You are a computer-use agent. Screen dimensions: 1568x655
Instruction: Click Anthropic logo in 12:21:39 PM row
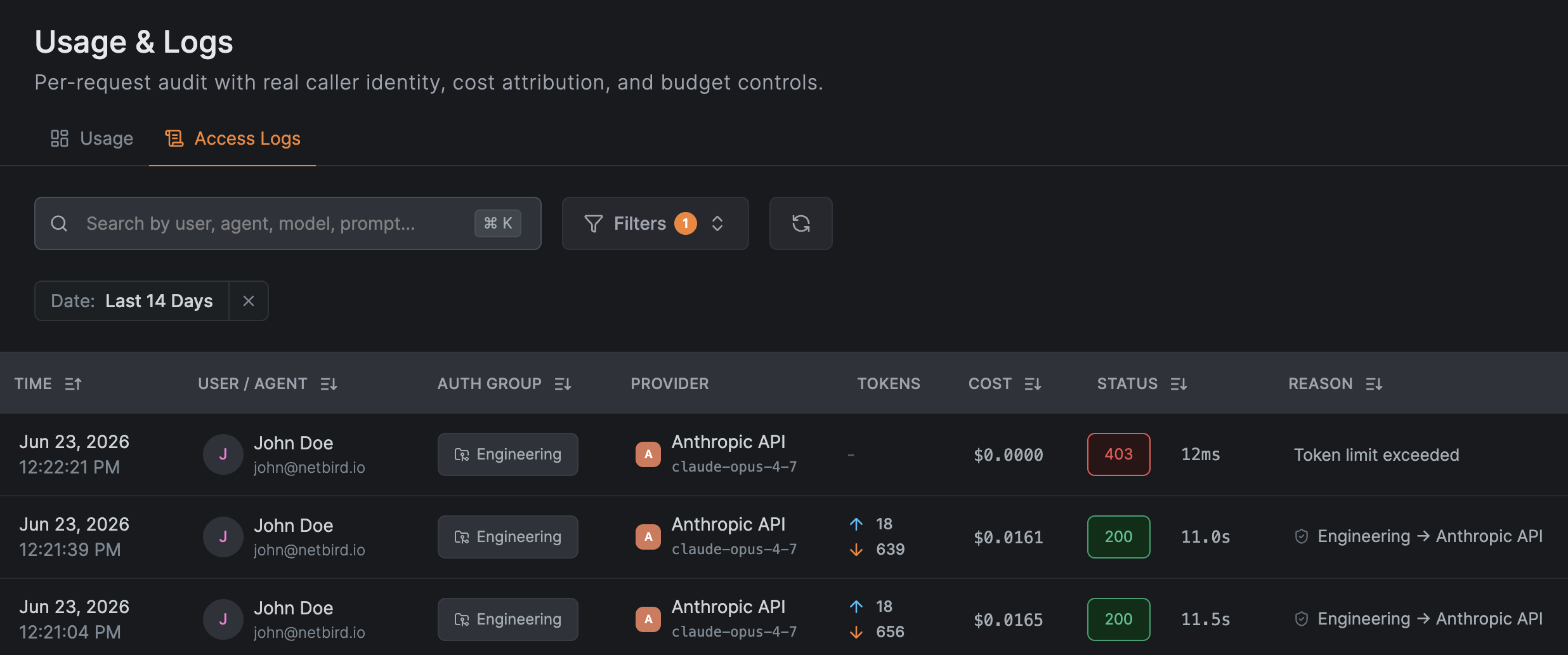648,537
